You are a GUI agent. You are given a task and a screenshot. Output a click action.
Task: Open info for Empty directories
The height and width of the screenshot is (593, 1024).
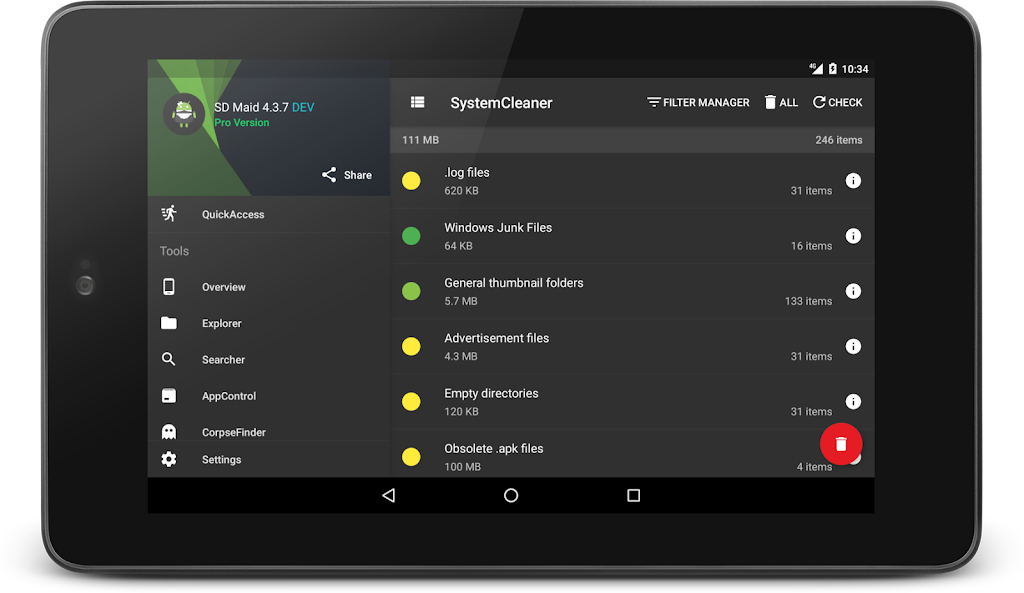pyautogui.click(x=853, y=401)
